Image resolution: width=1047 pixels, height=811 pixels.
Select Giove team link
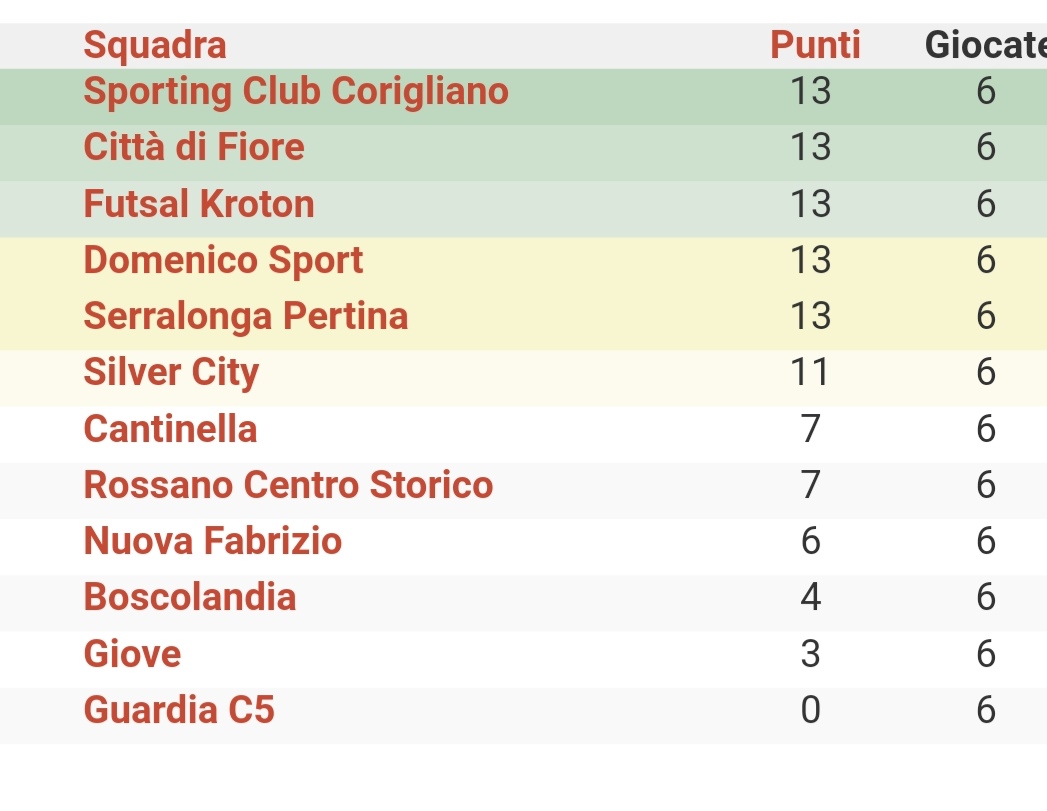point(132,653)
